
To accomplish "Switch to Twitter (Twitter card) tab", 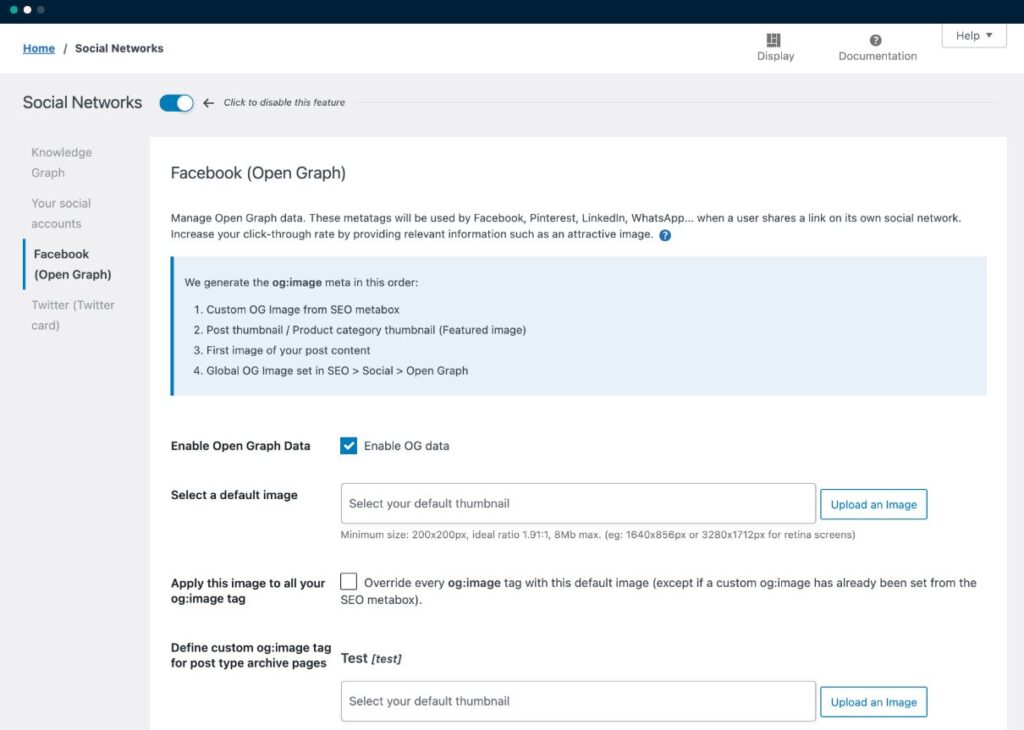I will pyautogui.click(x=72, y=315).
